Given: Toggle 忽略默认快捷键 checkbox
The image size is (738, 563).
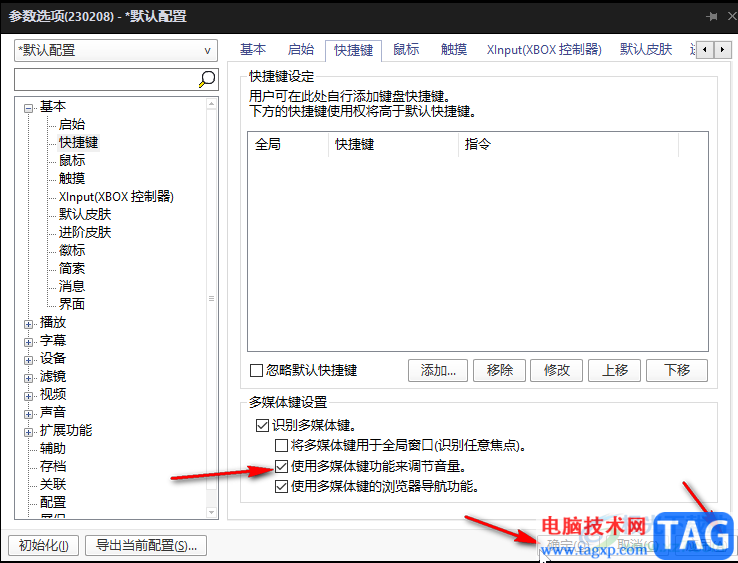Looking at the screenshot, I should [x=256, y=370].
